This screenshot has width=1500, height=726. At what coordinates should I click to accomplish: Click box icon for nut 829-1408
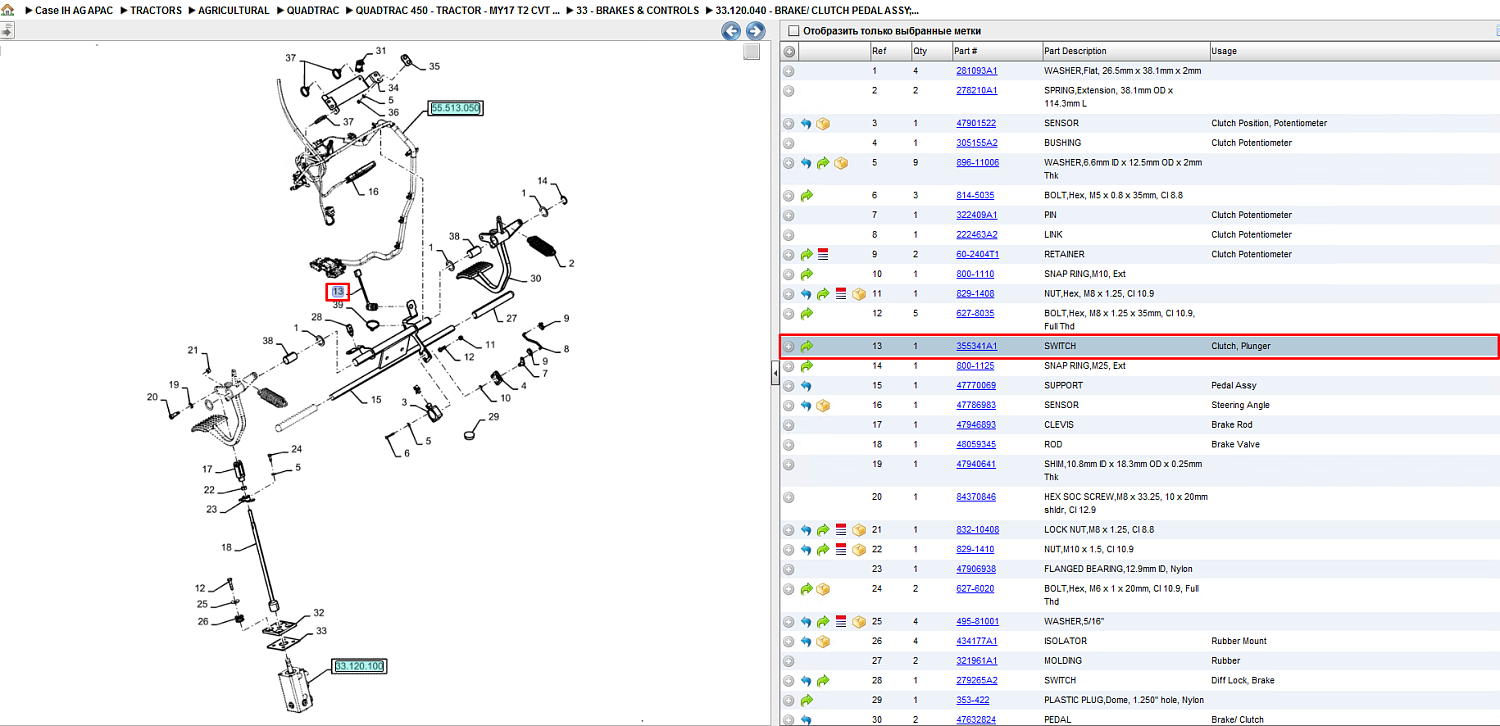coord(858,294)
